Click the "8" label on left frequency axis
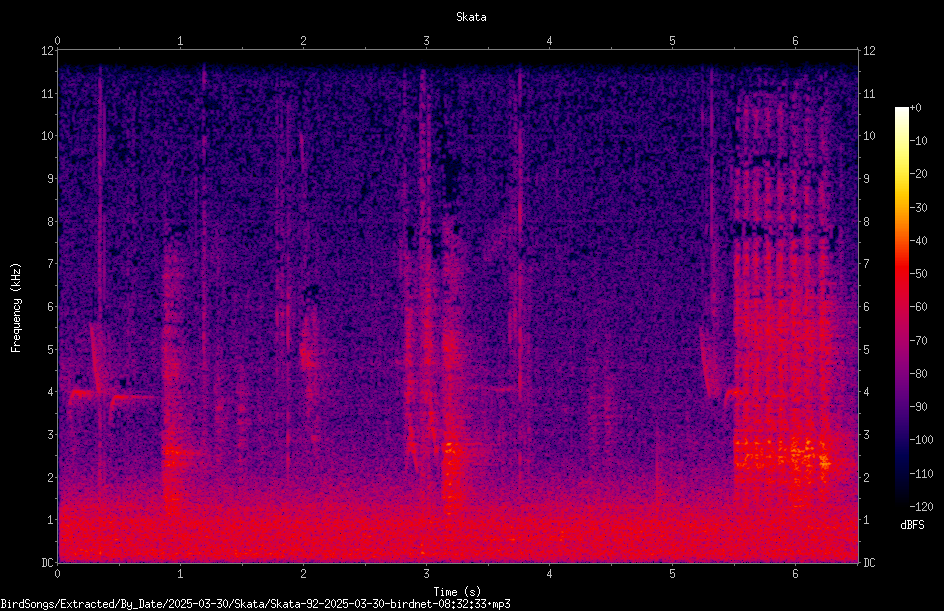 click(x=51, y=222)
